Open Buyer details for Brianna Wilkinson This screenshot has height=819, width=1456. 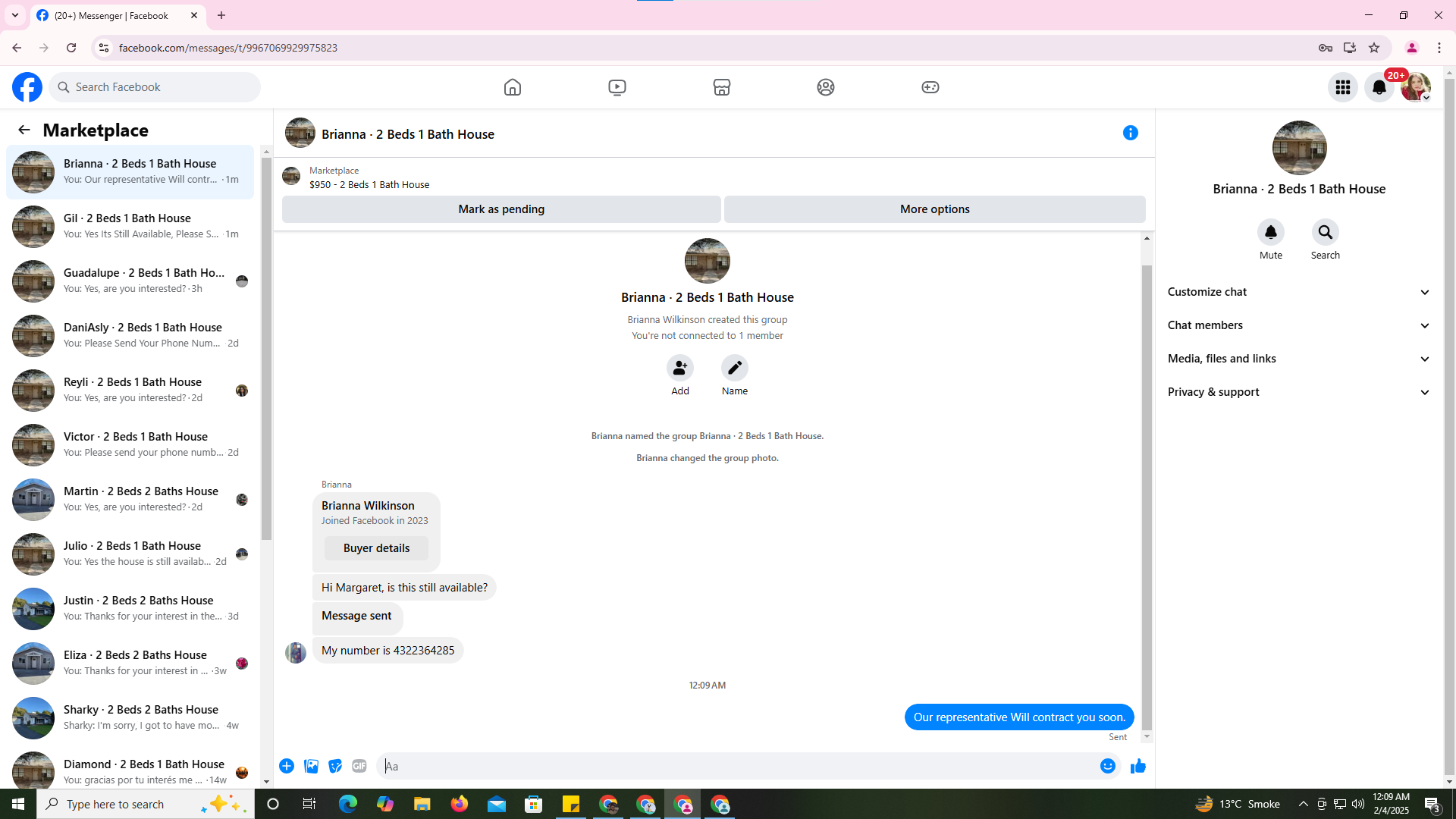[376, 548]
